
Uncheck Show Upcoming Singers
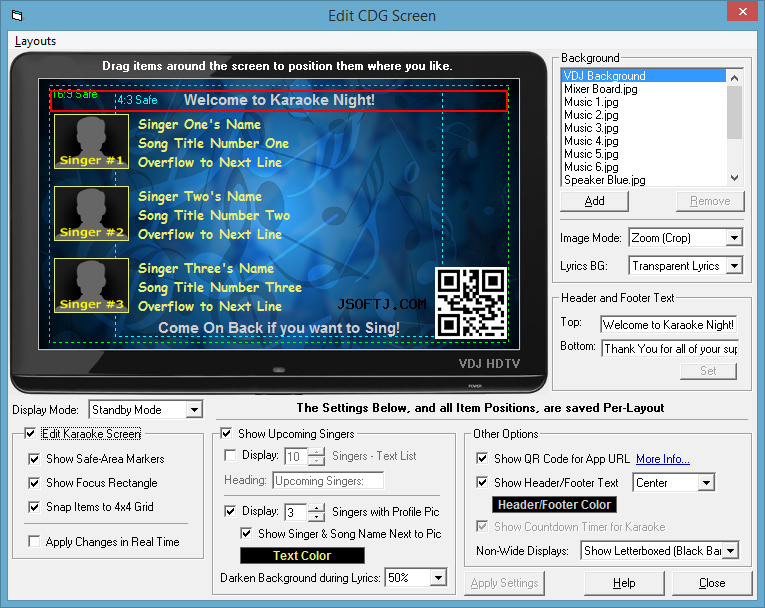tap(226, 433)
